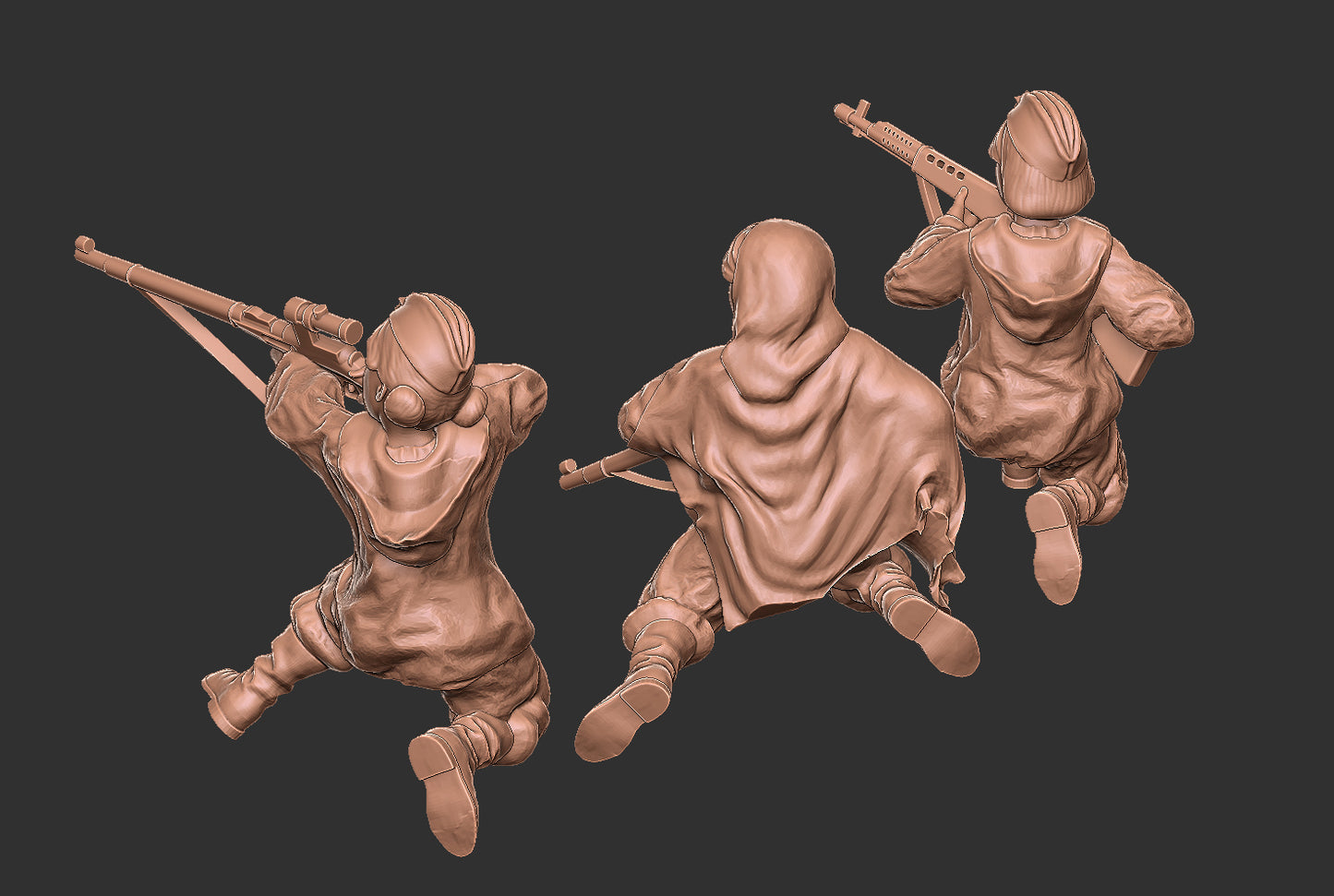Click the scope on the left sniper's rifle

pos(323,318)
